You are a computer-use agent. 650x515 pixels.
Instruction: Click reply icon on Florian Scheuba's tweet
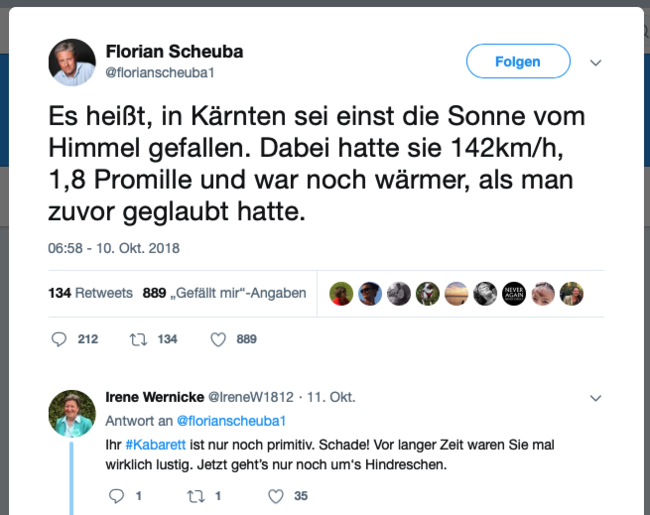(59, 339)
